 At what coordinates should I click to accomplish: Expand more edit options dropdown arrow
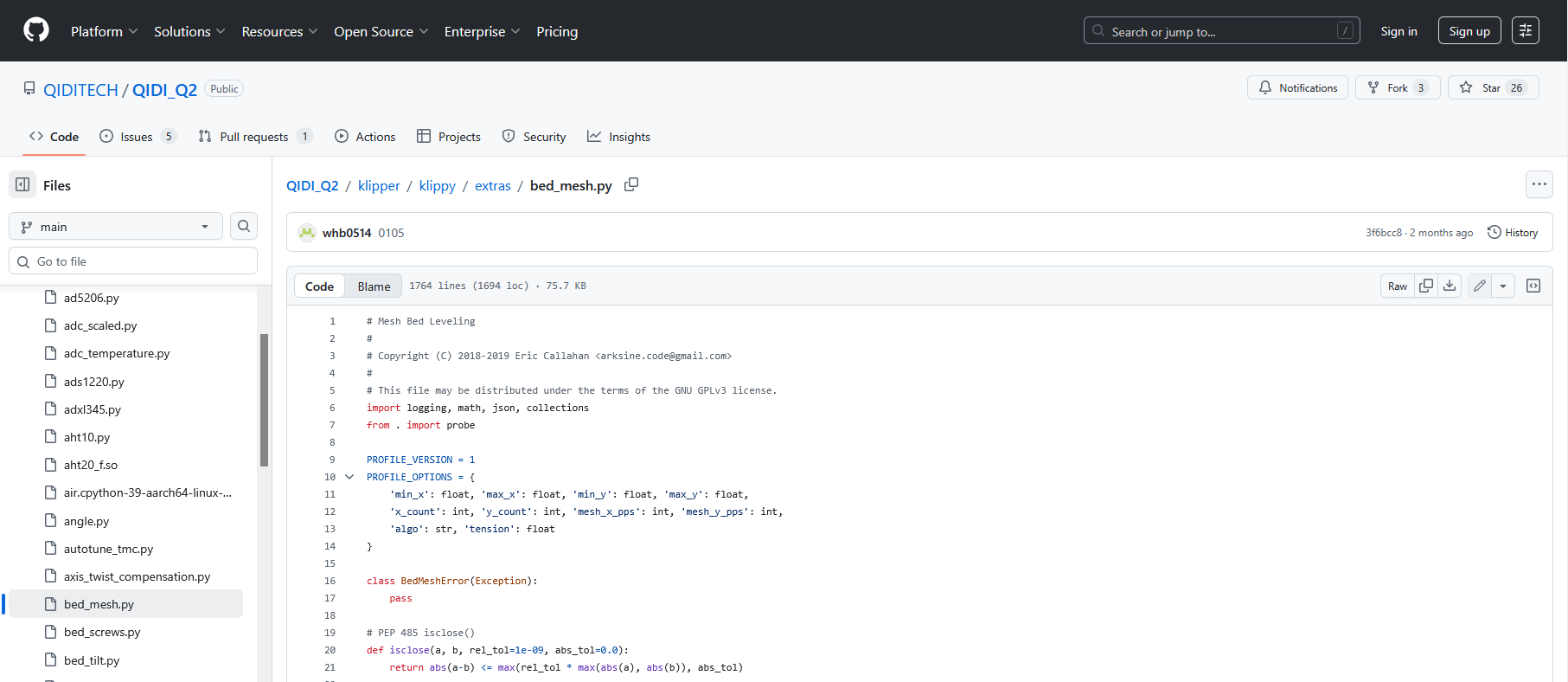point(1503,286)
